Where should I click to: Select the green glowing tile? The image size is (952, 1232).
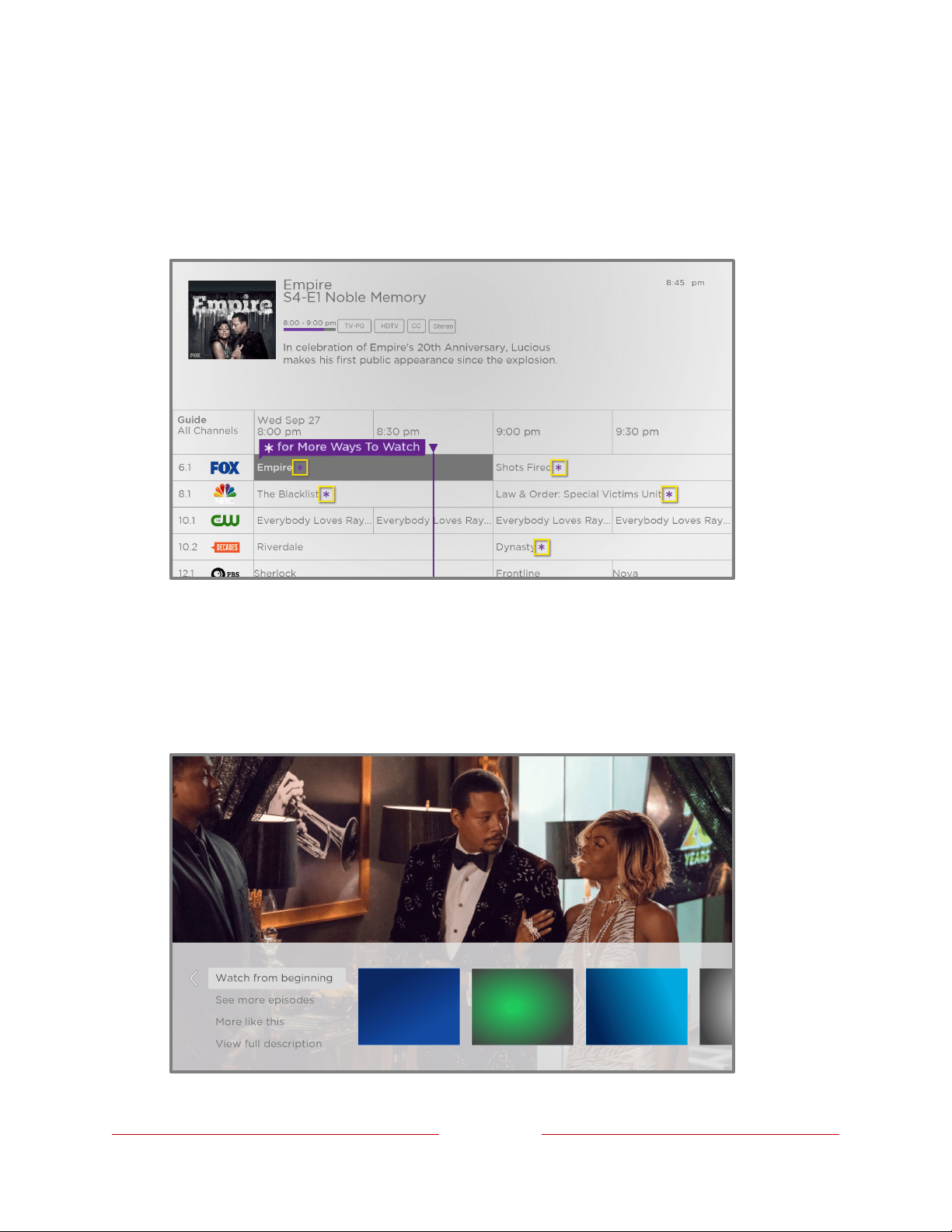pos(522,1007)
